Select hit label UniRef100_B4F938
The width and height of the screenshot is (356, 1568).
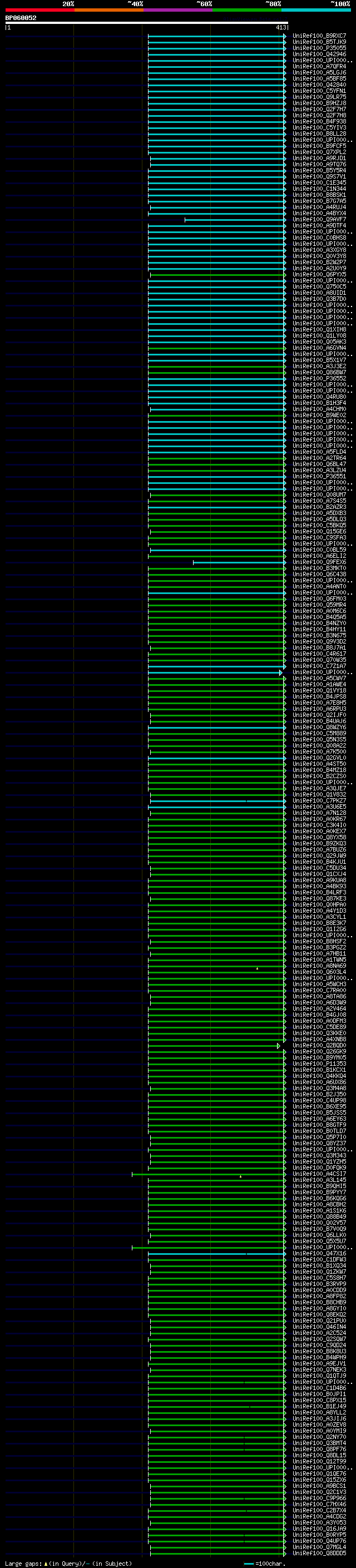[319, 121]
